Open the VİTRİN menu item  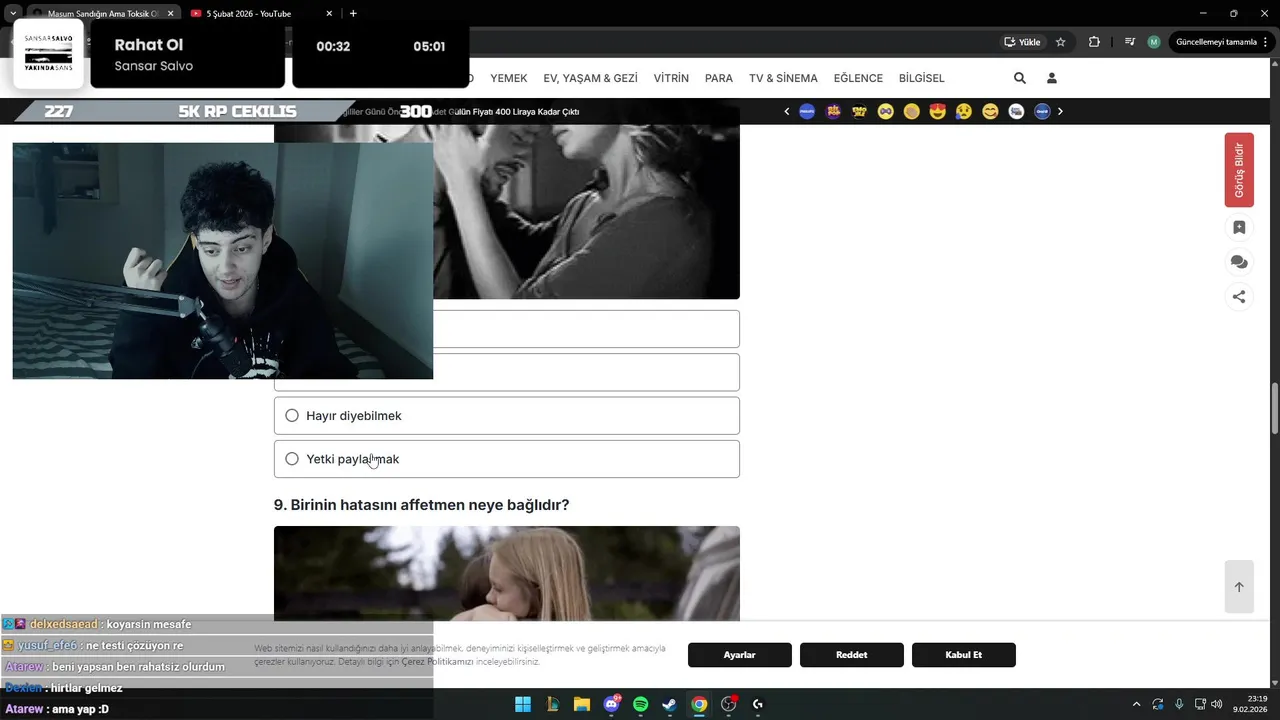[671, 78]
